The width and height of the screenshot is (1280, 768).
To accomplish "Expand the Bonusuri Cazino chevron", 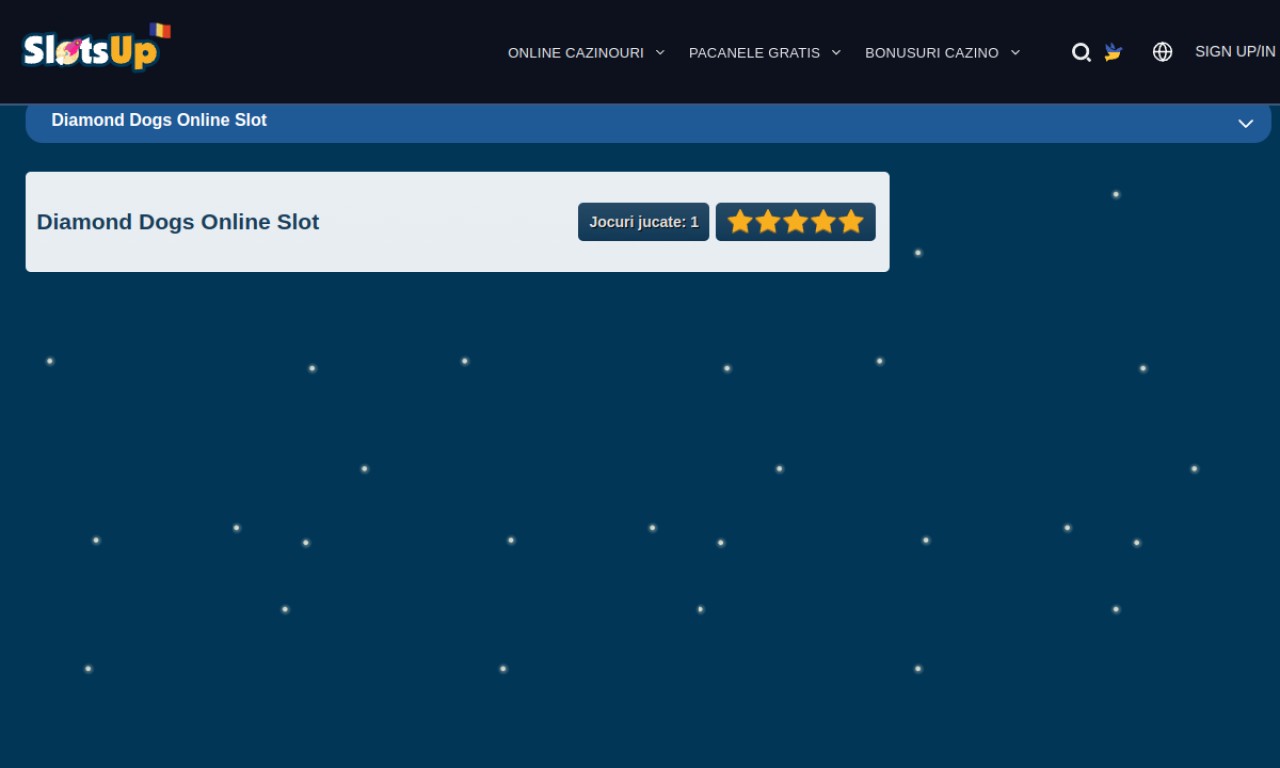I will pyautogui.click(x=1015, y=52).
